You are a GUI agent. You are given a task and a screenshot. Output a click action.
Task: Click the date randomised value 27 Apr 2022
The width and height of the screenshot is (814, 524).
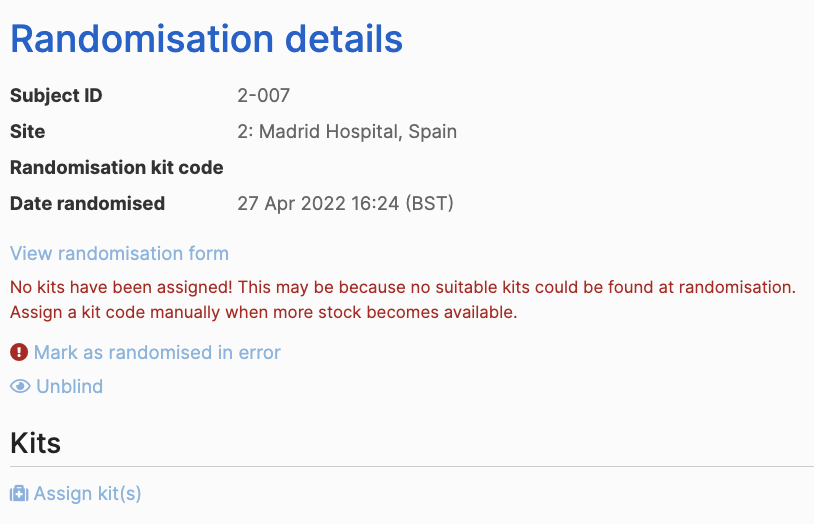[345, 204]
